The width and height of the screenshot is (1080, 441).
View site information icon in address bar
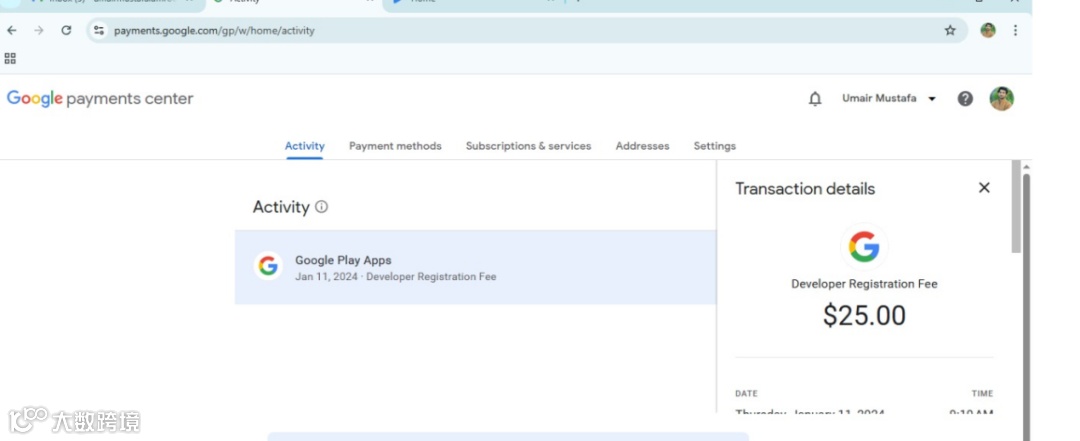click(x=99, y=30)
